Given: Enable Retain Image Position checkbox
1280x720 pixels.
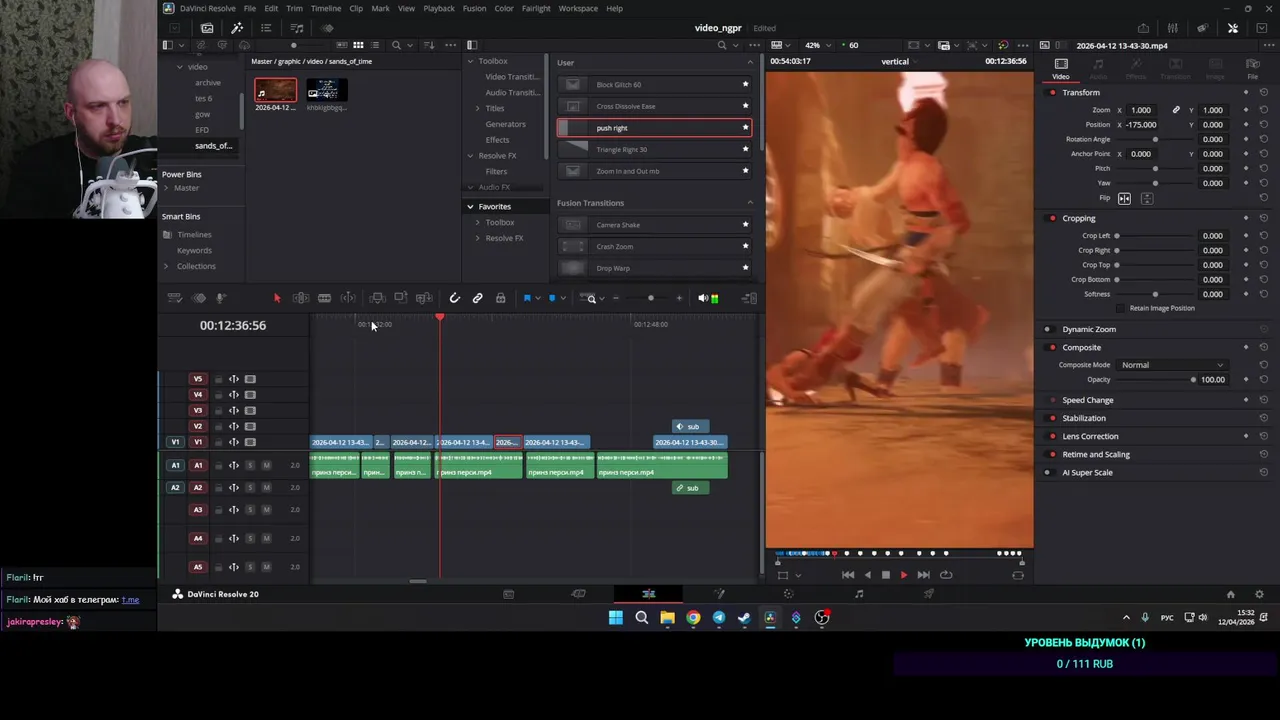Looking at the screenshot, I should click(x=1121, y=308).
